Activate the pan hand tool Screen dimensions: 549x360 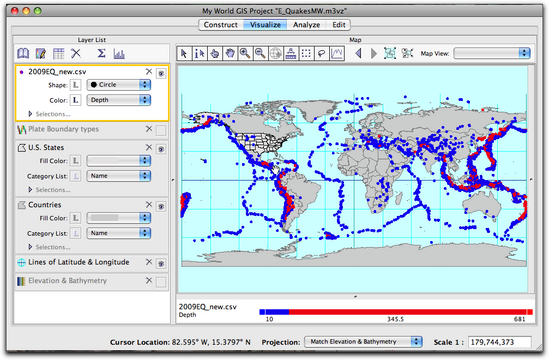click(x=230, y=54)
